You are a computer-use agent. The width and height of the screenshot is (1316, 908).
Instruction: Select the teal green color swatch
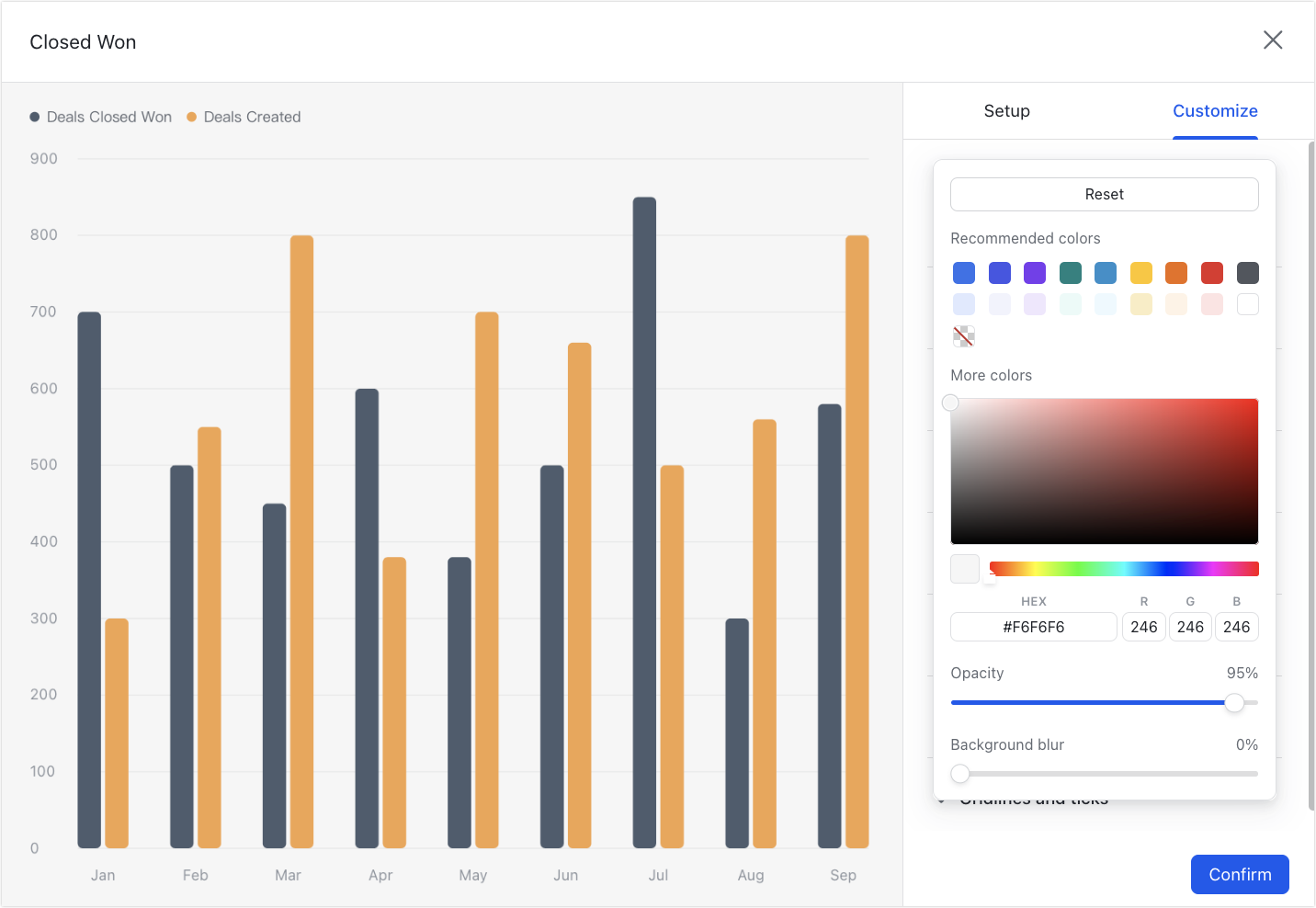click(x=1071, y=273)
